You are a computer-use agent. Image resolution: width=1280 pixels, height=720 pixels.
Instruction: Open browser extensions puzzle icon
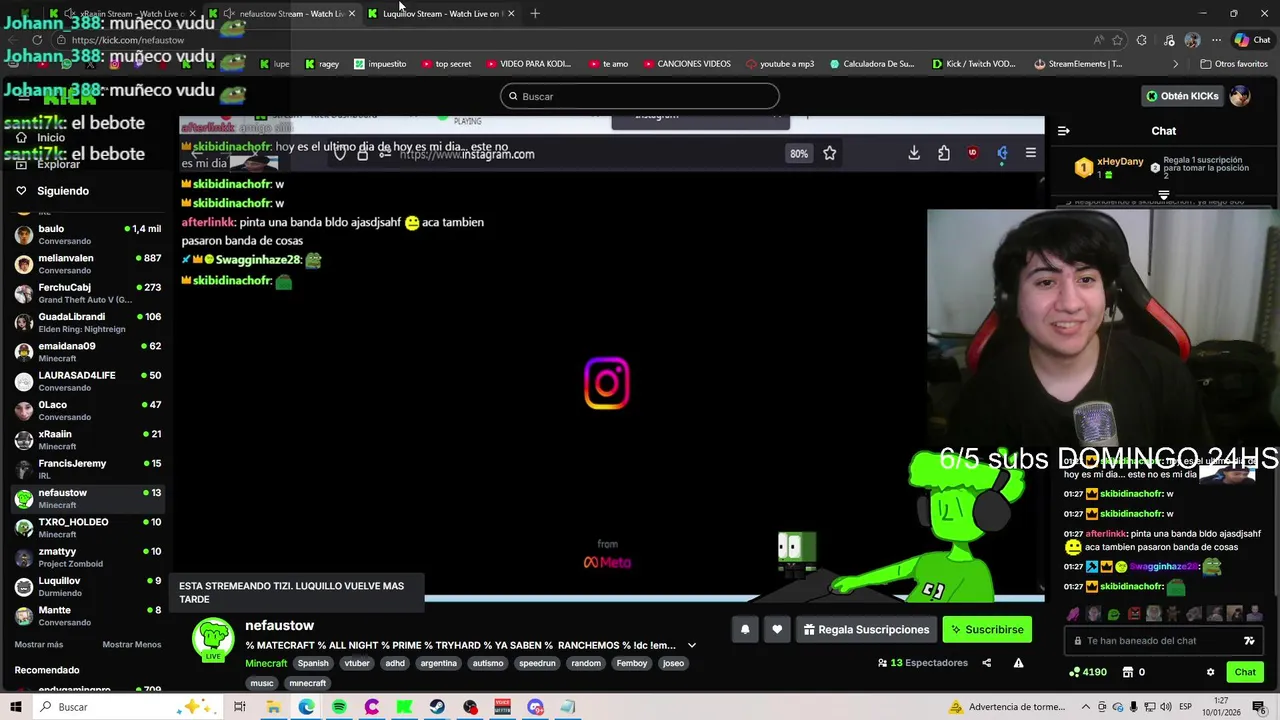[x=1142, y=40]
